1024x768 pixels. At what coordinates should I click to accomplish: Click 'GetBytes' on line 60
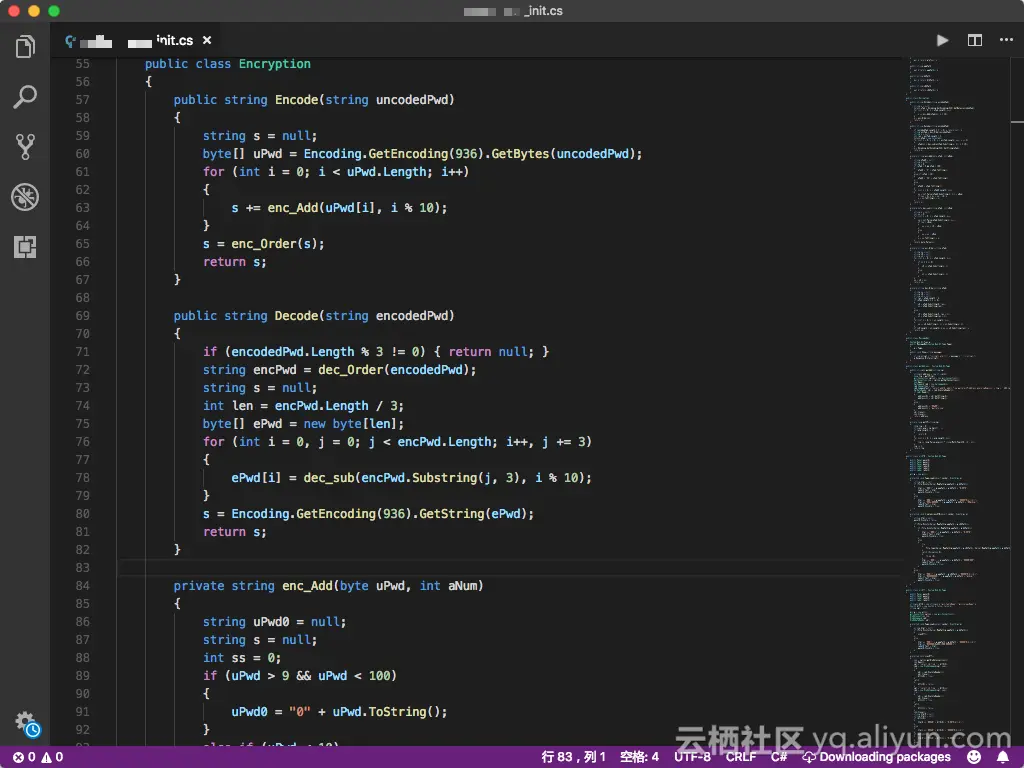pos(520,154)
